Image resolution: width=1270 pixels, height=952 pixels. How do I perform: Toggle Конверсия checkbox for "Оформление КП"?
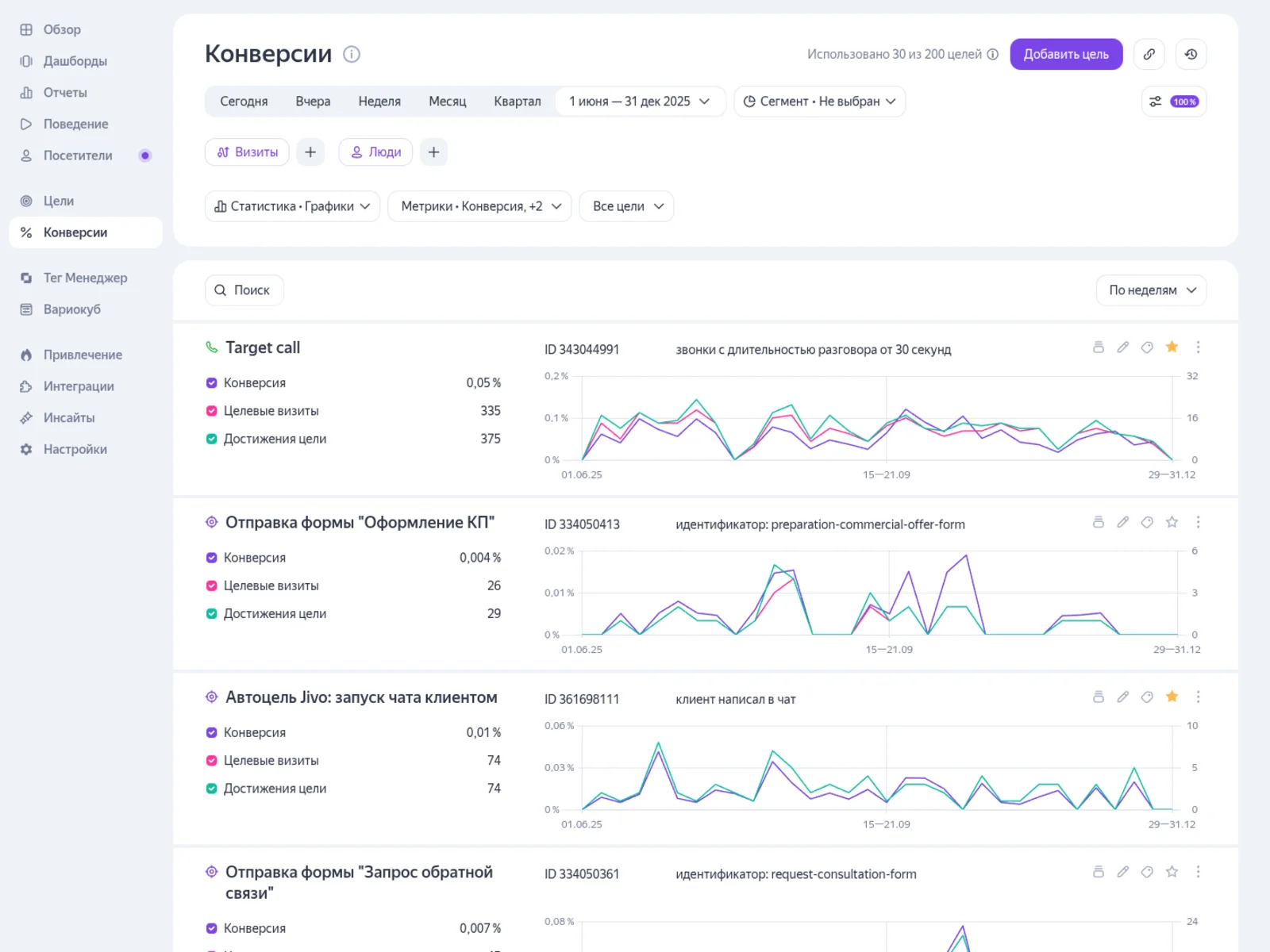coord(212,558)
